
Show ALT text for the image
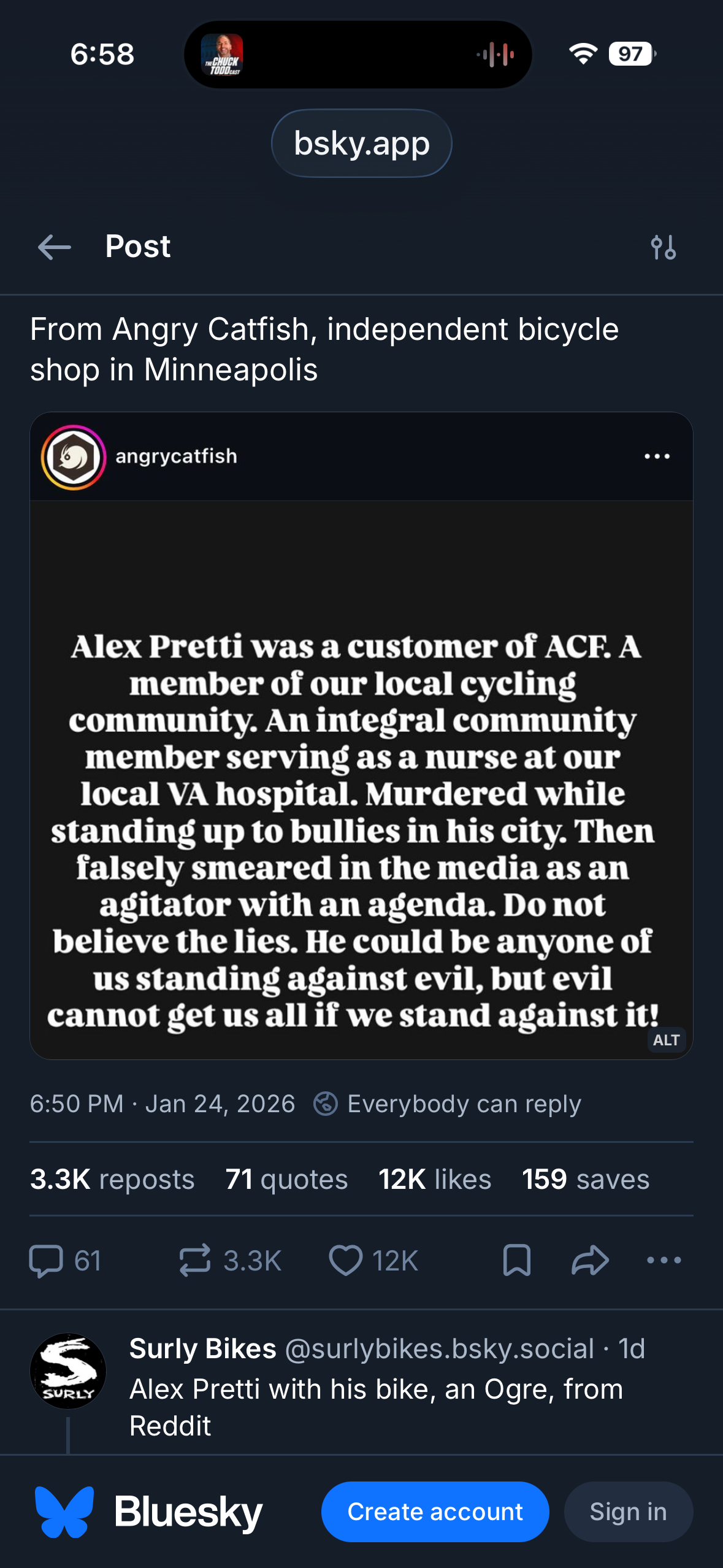(666, 1040)
